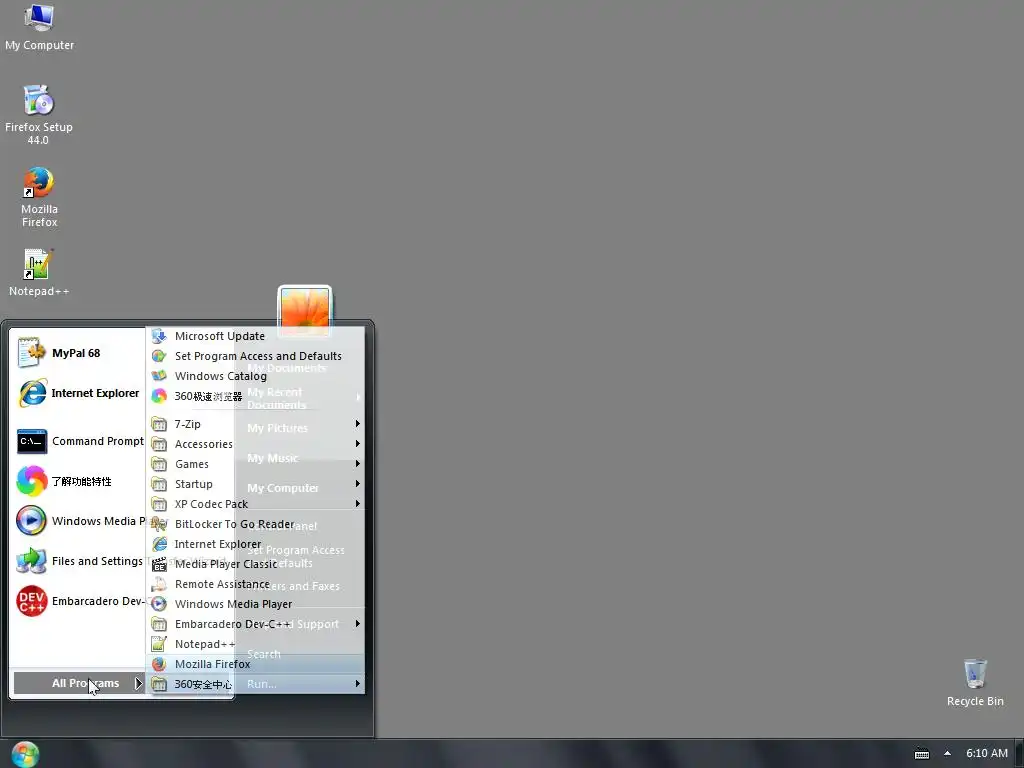Click the user account picture thumbnail
The height and width of the screenshot is (768, 1024).
(x=305, y=310)
